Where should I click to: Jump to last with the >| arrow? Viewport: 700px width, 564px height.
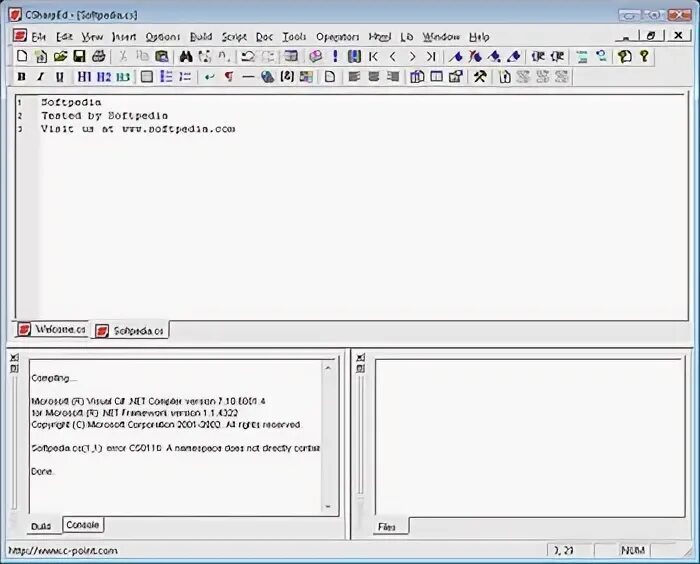point(431,56)
